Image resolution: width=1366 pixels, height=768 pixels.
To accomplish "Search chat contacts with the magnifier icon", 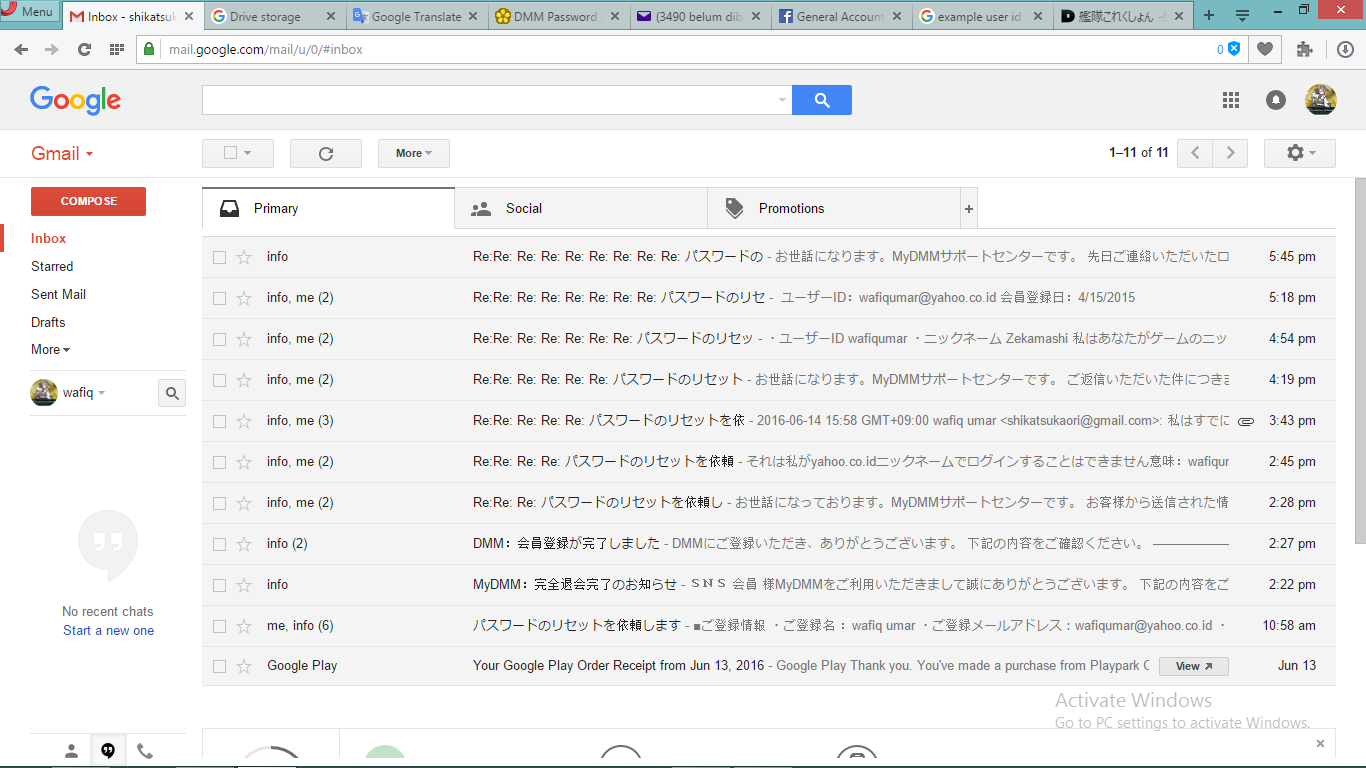I will click(172, 394).
